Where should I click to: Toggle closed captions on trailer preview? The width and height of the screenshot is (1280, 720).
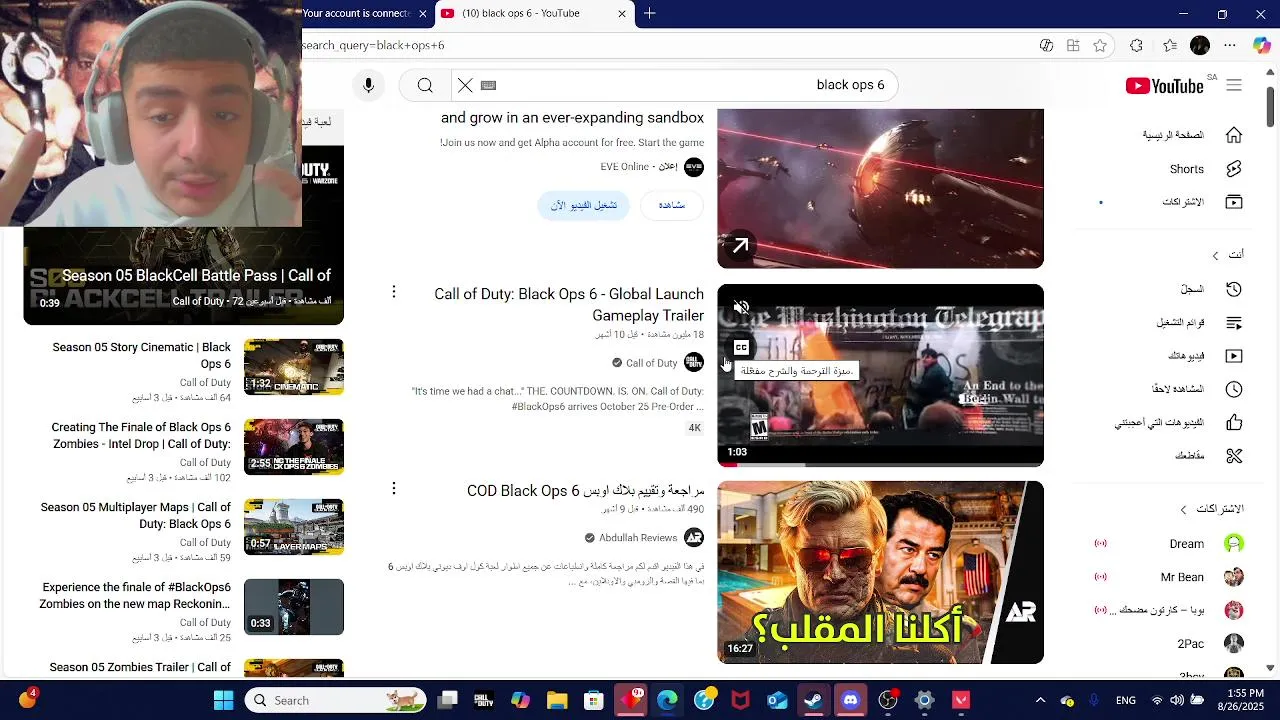741,348
